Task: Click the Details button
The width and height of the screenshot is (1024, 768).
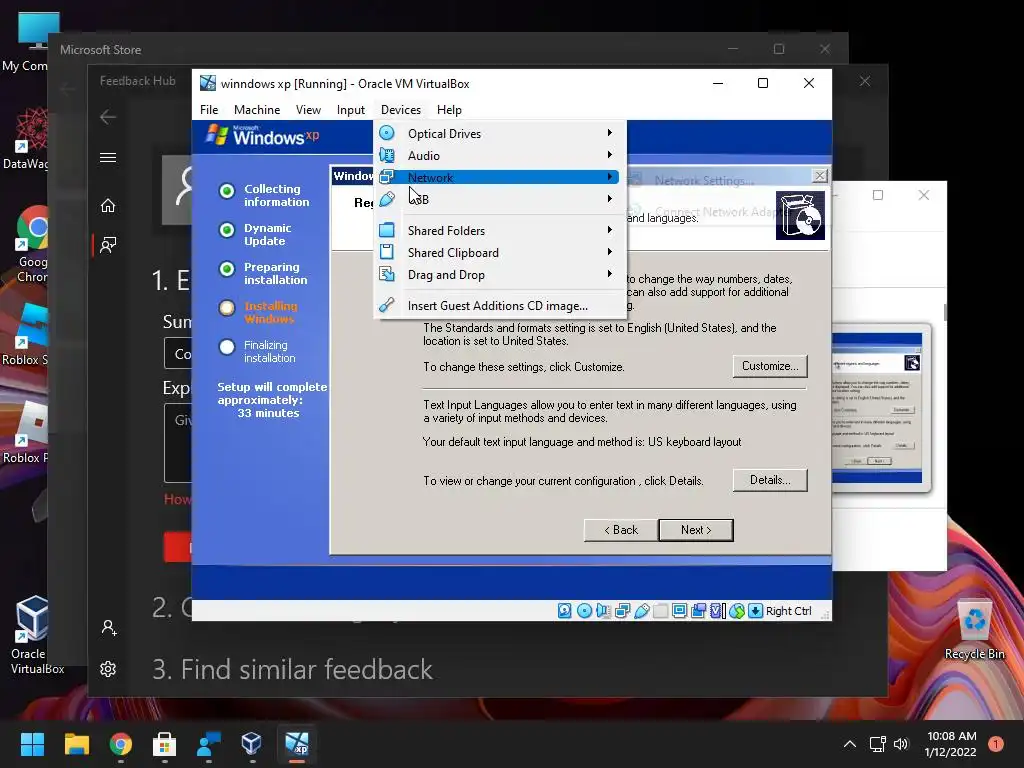Action: [x=770, y=480]
